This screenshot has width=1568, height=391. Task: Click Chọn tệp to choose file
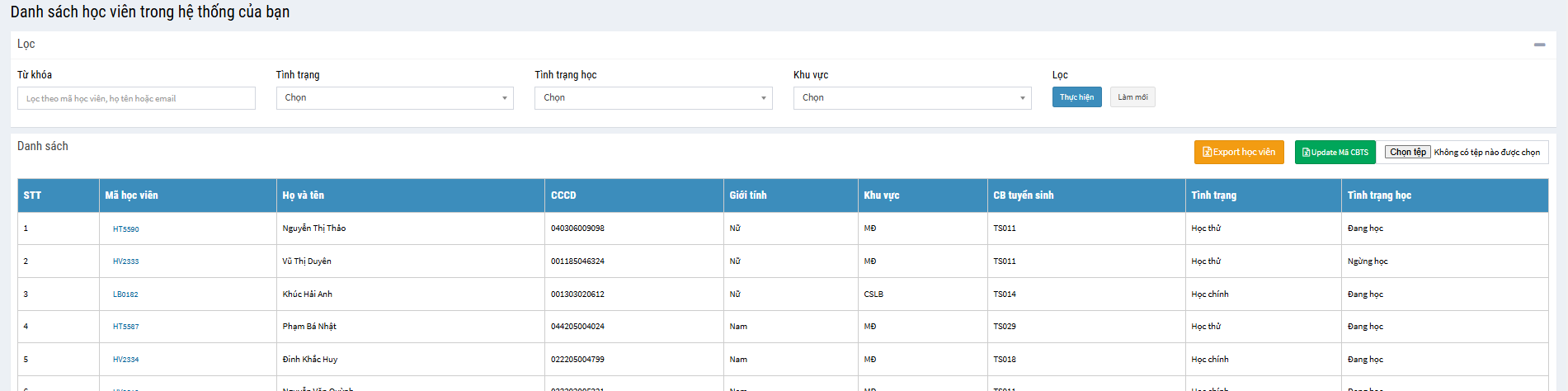pos(1407,152)
